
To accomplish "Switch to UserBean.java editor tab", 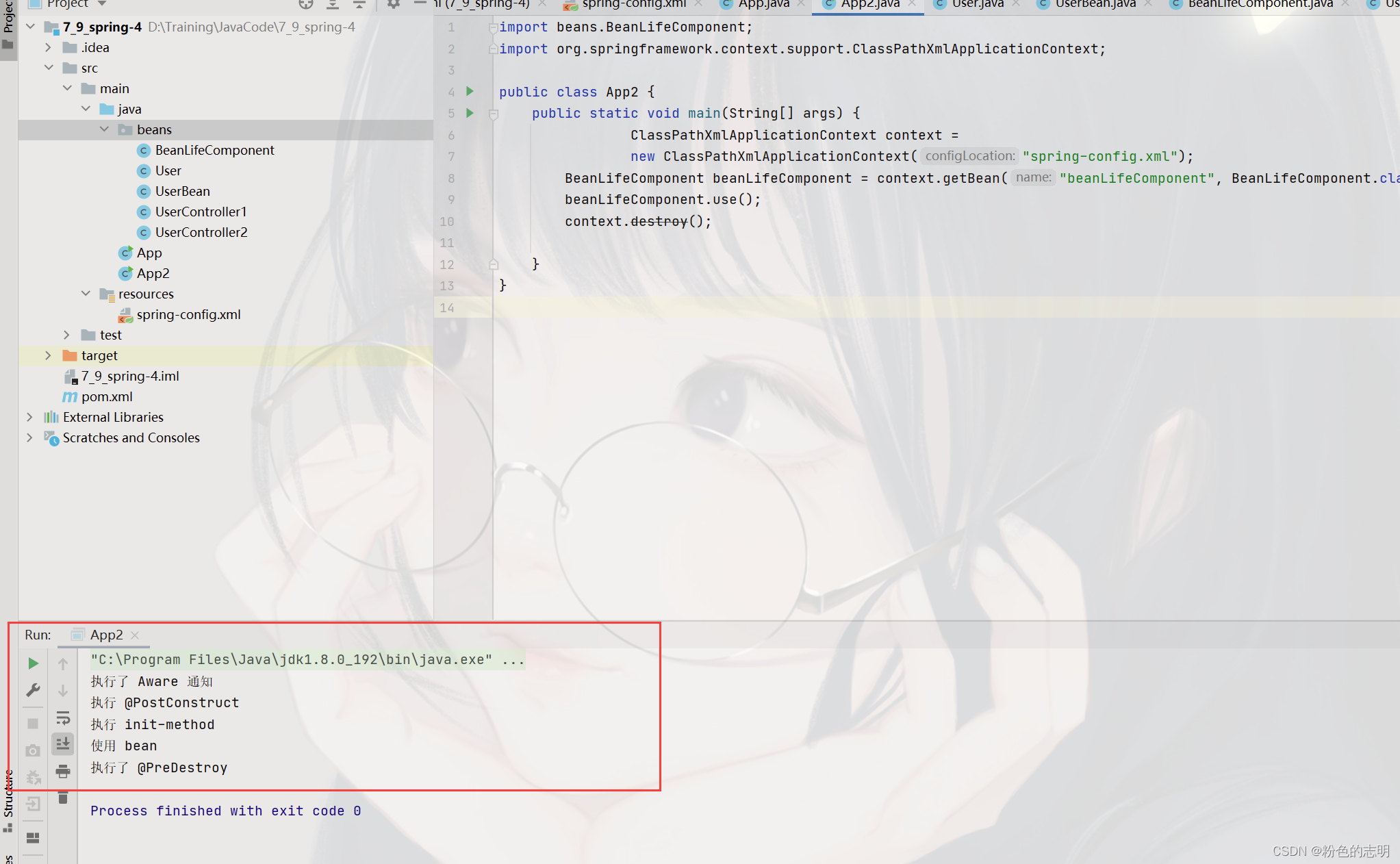I will pyautogui.click(x=1095, y=4).
